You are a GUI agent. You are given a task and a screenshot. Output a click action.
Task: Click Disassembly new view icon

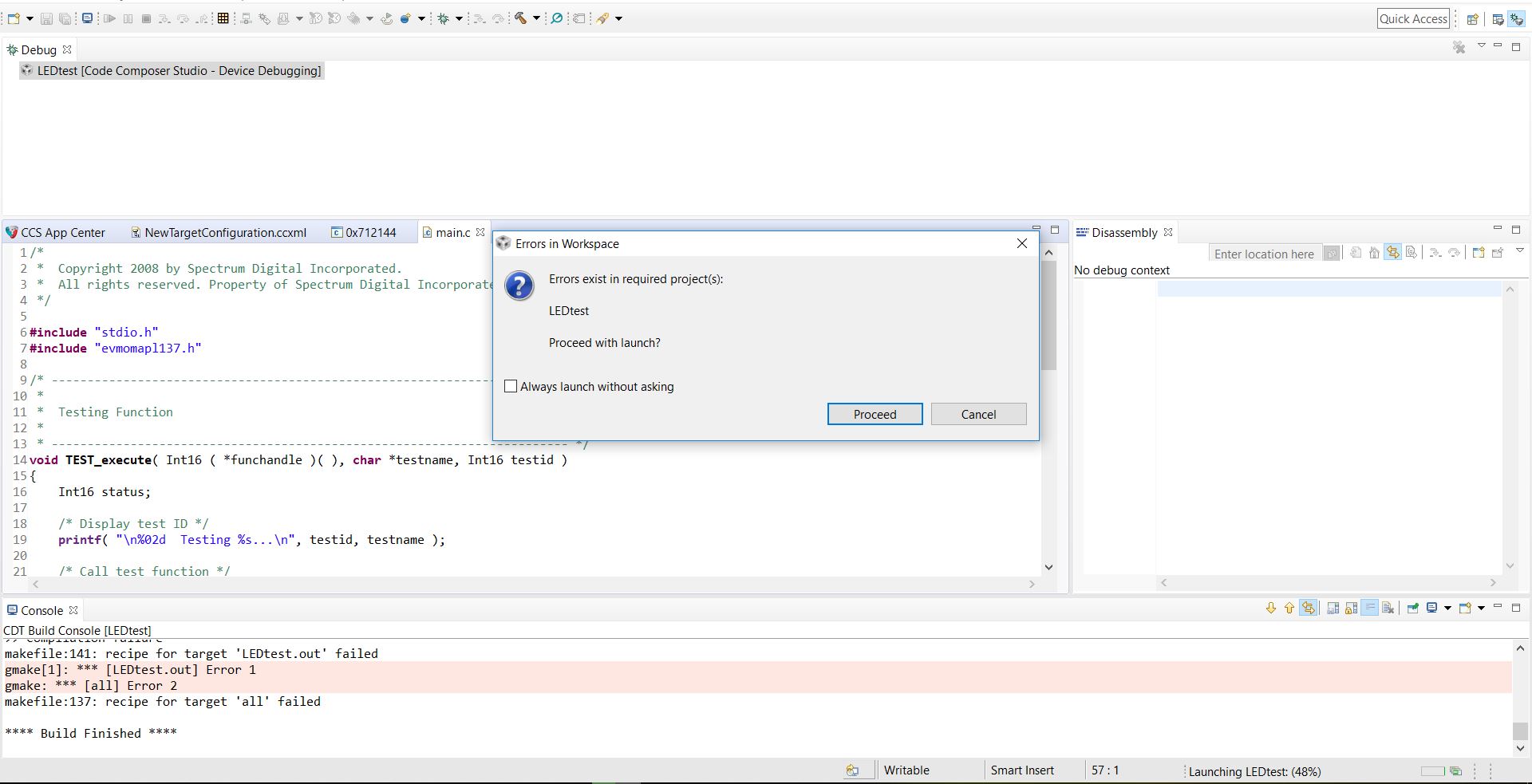click(x=1479, y=253)
